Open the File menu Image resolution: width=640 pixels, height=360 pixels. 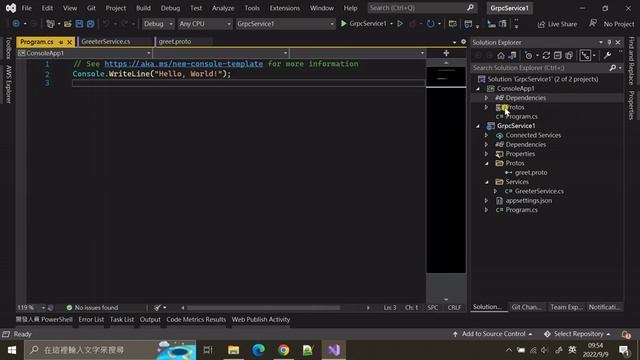pyautogui.click(x=27, y=8)
